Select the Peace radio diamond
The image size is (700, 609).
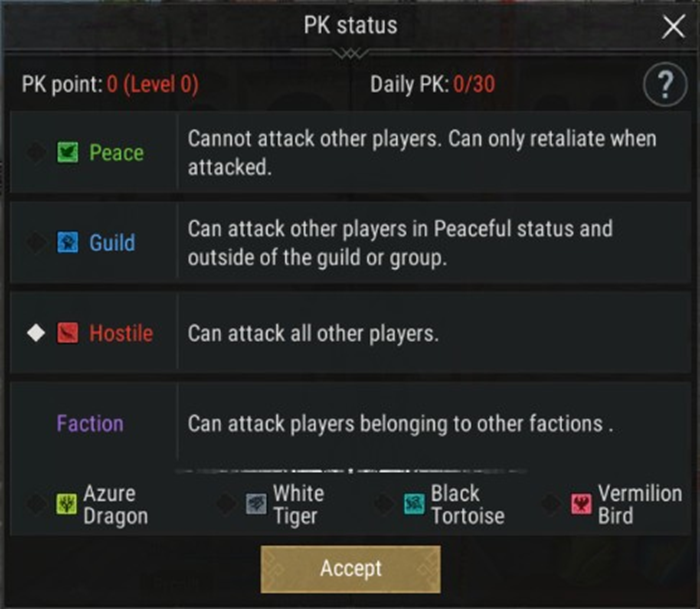tap(36, 153)
